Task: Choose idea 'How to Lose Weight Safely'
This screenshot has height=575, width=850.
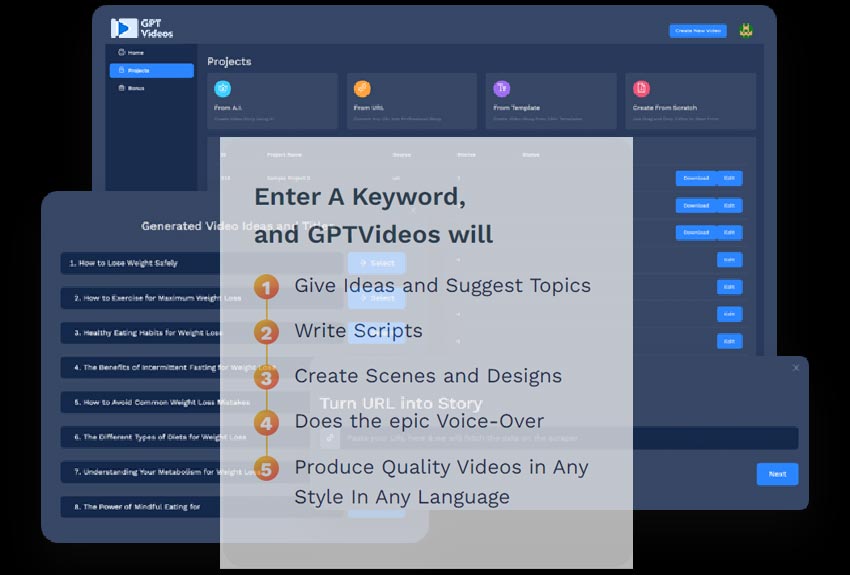Action: pyautogui.click(x=202, y=263)
